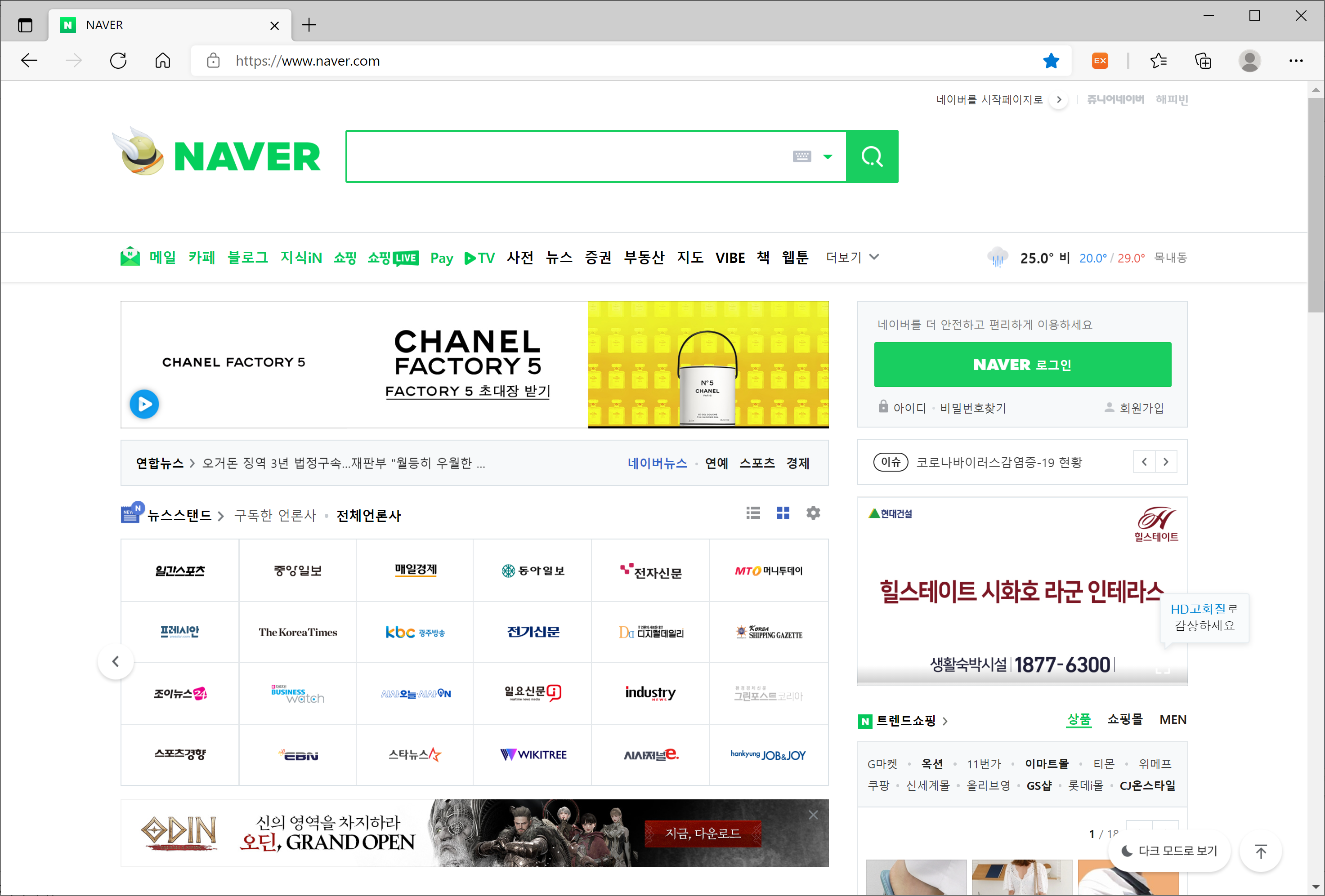Viewport: 1325px width, 896px height.
Task: Switch Newsstand to grid view
Action: click(783, 513)
